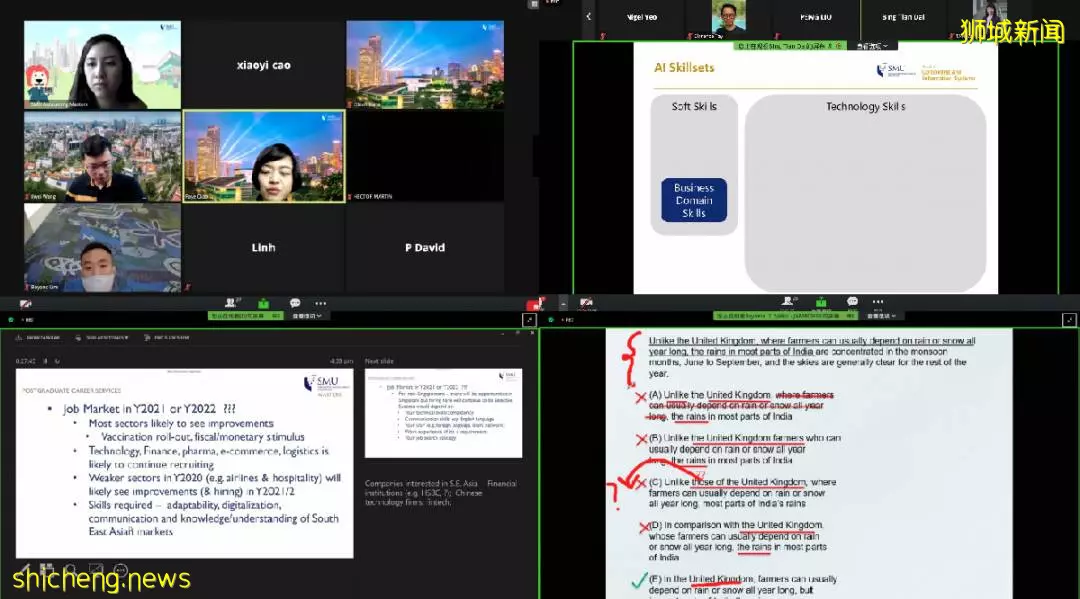The width and height of the screenshot is (1080, 599).
Task: Click answer choice (D) in grammar question
Action: (737, 541)
